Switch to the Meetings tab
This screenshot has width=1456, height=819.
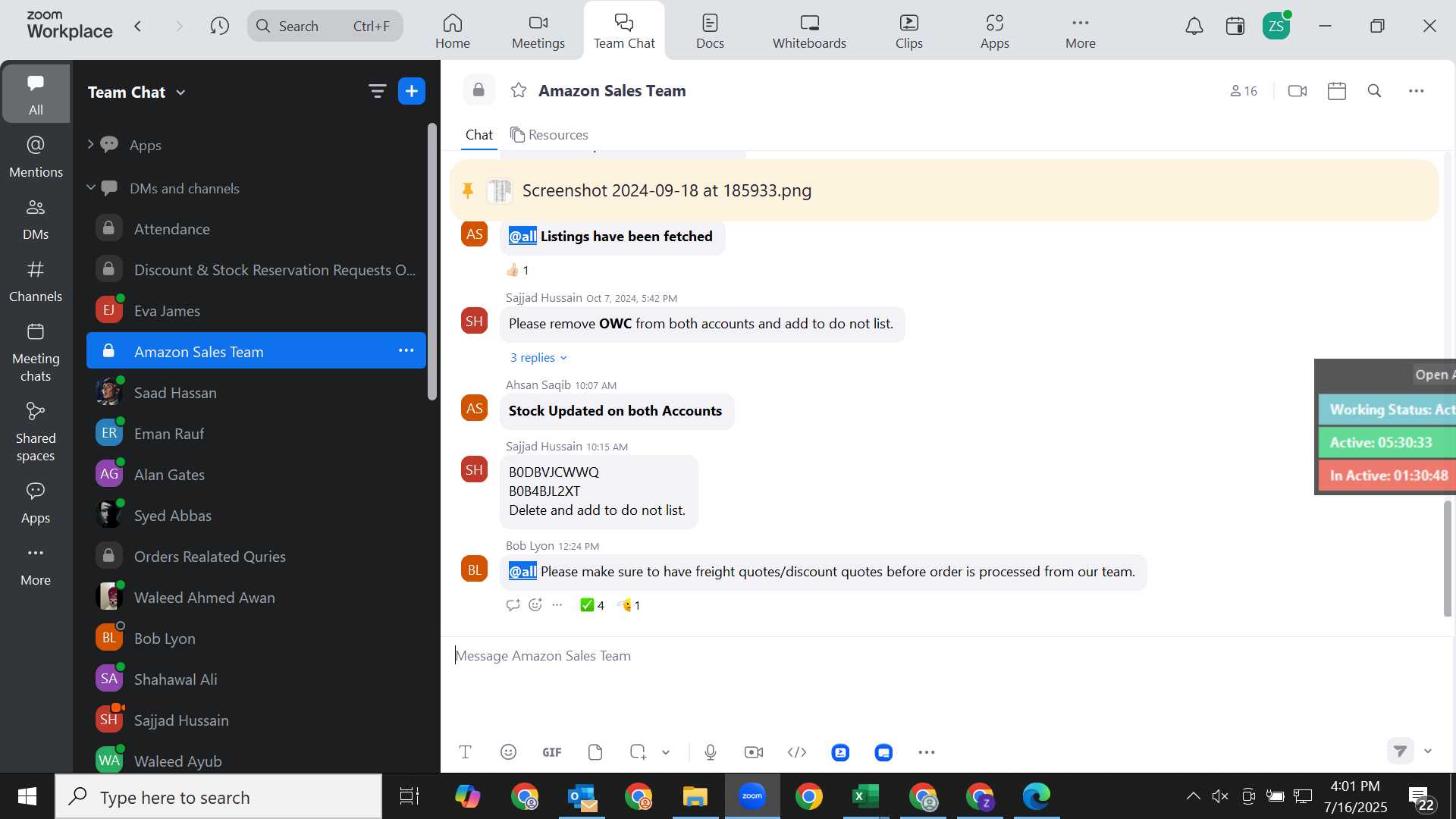click(x=538, y=31)
